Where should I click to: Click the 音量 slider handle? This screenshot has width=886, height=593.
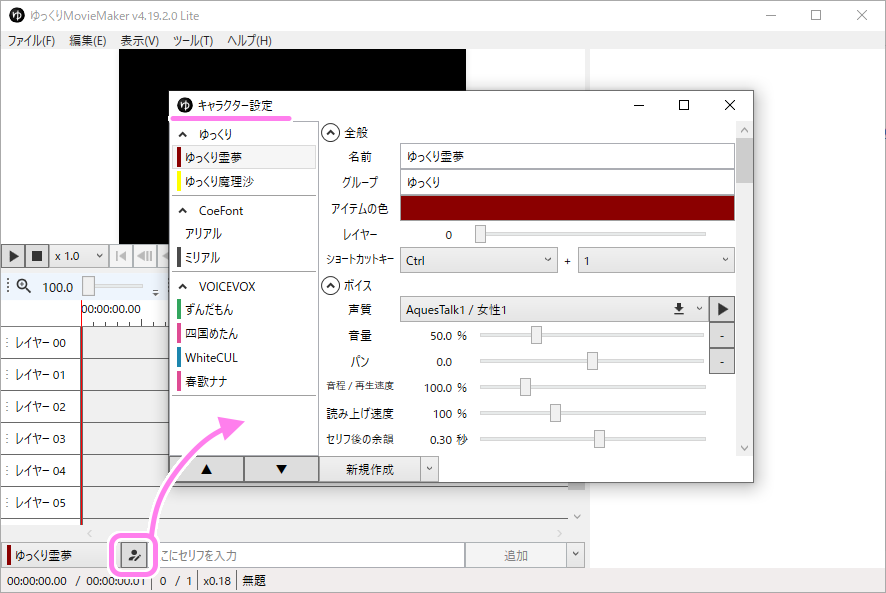coord(536,335)
